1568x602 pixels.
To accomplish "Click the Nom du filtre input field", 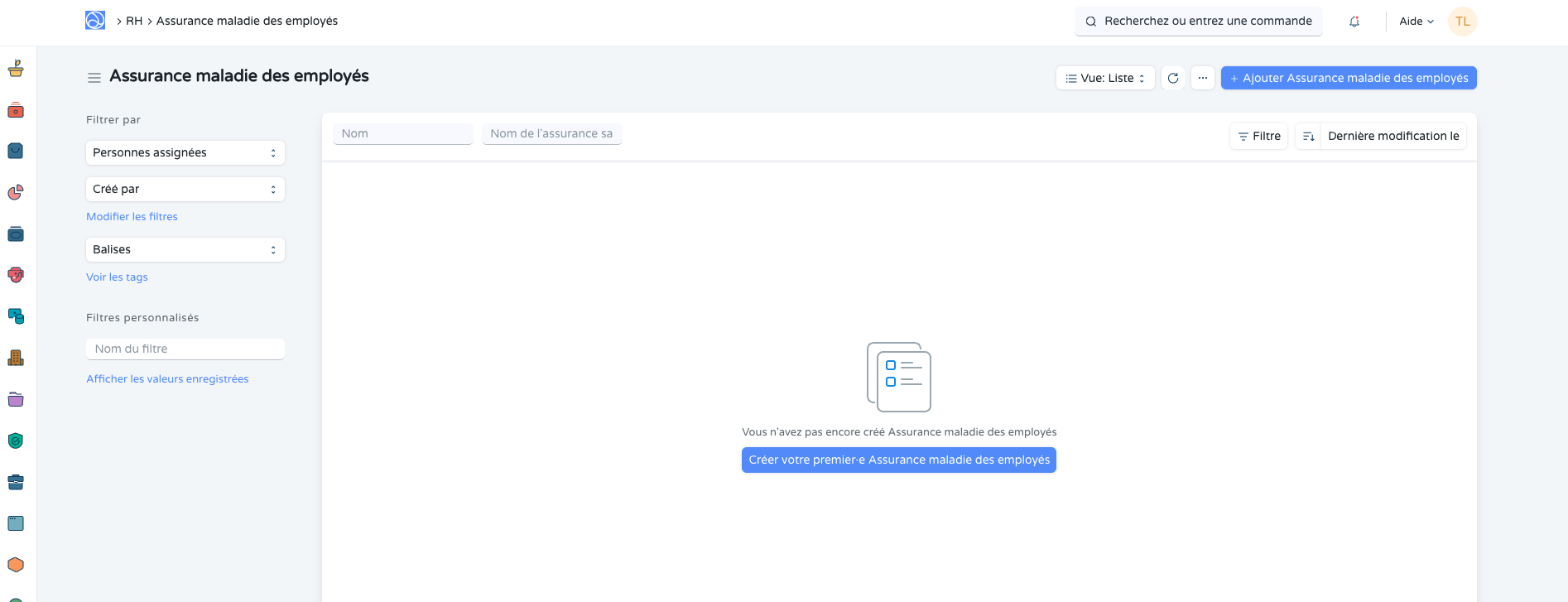I will tap(185, 349).
